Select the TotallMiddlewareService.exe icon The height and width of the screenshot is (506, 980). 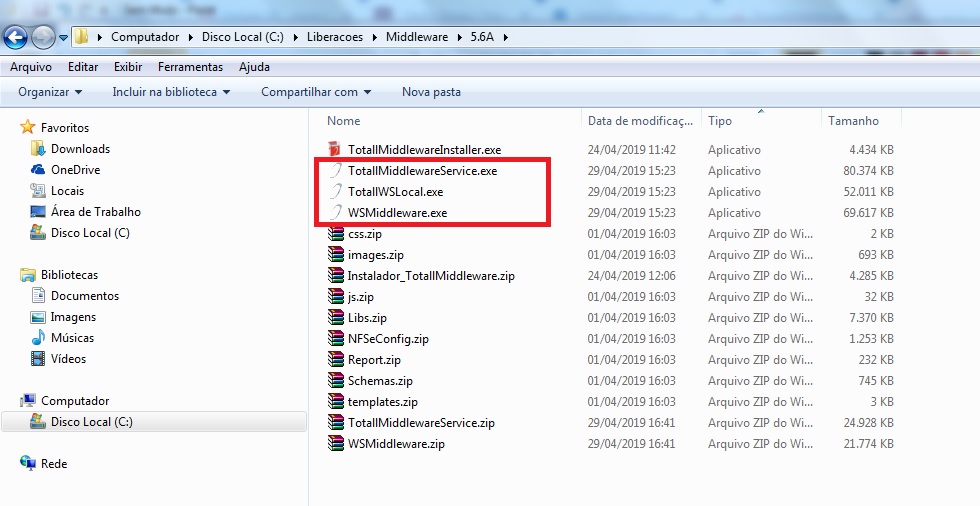point(336,171)
